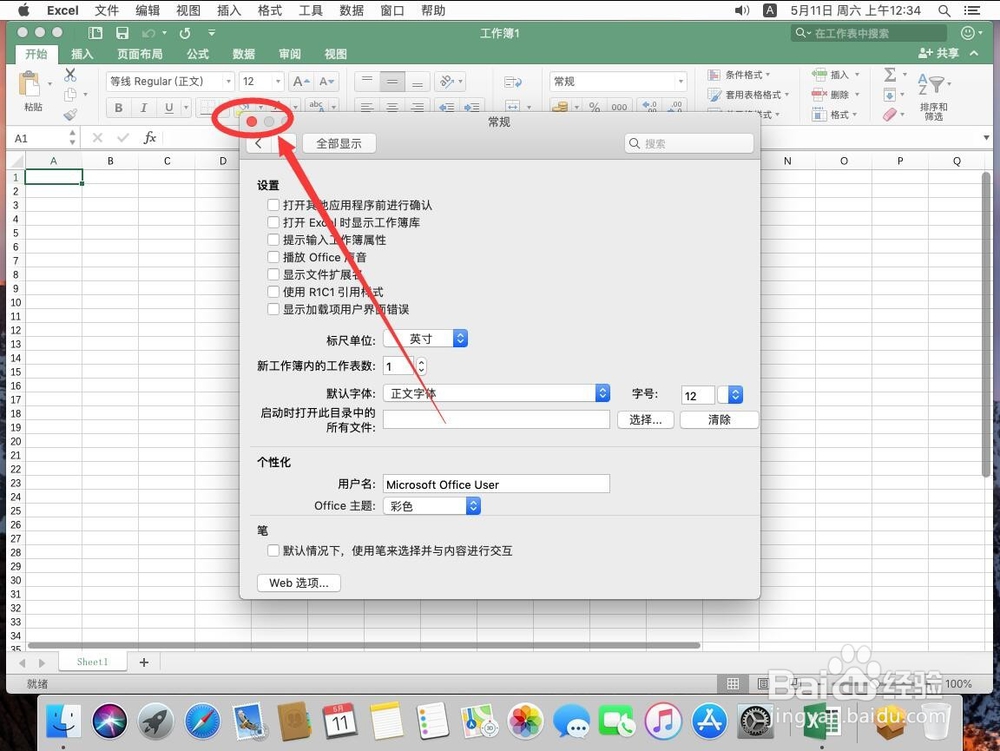Screen dimensions: 1000x751
Task: Click the Percent style icon
Action: pyautogui.click(x=594, y=107)
